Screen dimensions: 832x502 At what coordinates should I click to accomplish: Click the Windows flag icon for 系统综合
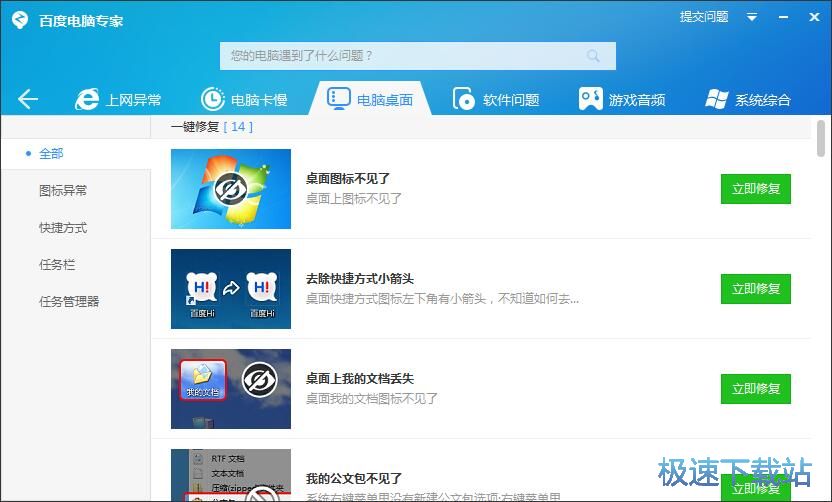point(717,99)
